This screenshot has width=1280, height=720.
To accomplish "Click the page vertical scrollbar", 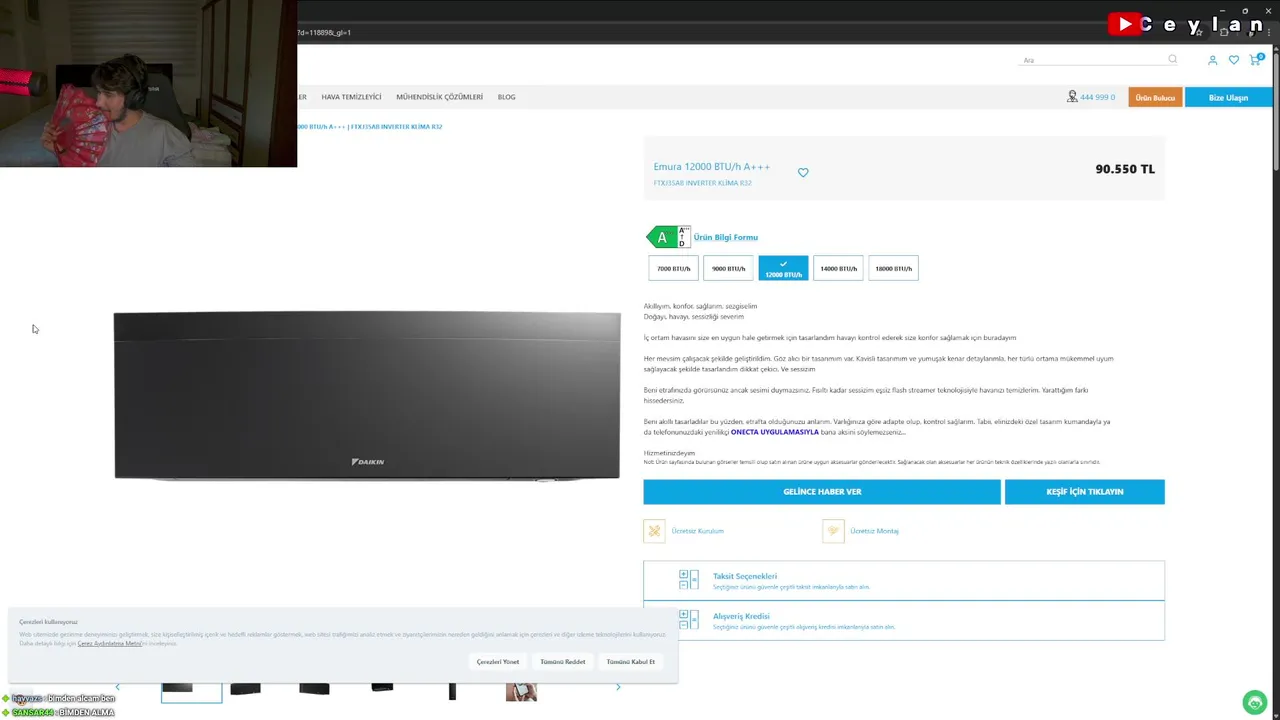I will (x=1275, y=110).
